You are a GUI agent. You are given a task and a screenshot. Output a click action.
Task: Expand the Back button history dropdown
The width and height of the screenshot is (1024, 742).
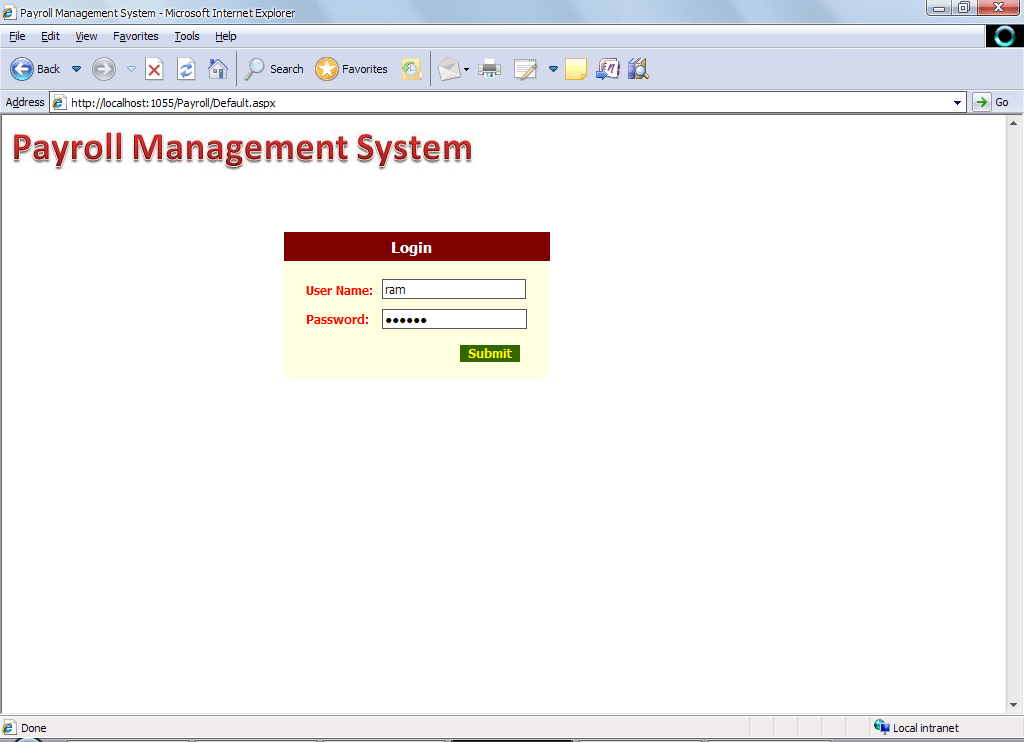76,69
